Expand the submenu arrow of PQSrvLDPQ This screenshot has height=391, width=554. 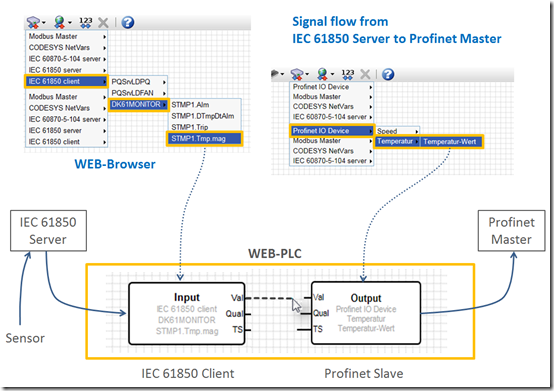coord(164,82)
